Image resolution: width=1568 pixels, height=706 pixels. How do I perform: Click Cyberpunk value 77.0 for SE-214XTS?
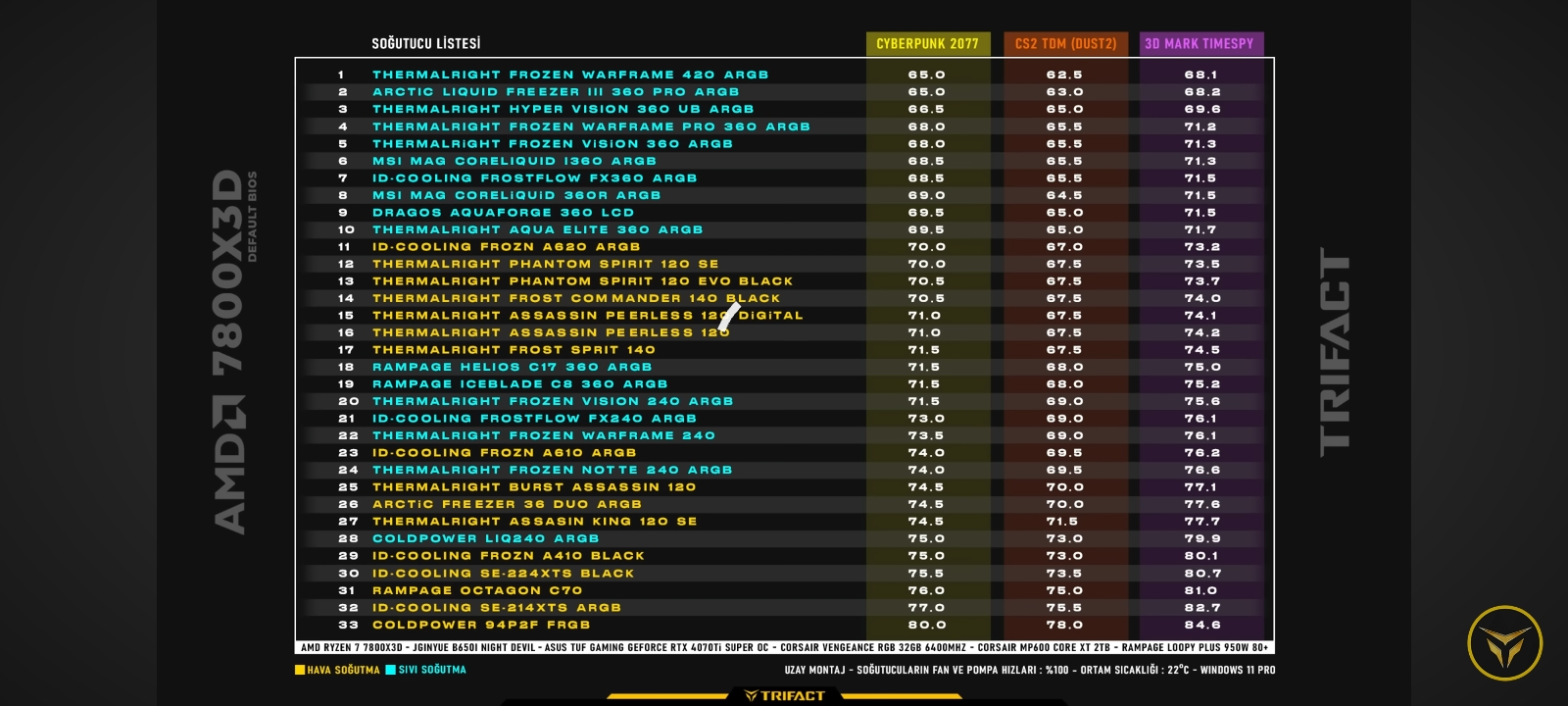point(927,608)
